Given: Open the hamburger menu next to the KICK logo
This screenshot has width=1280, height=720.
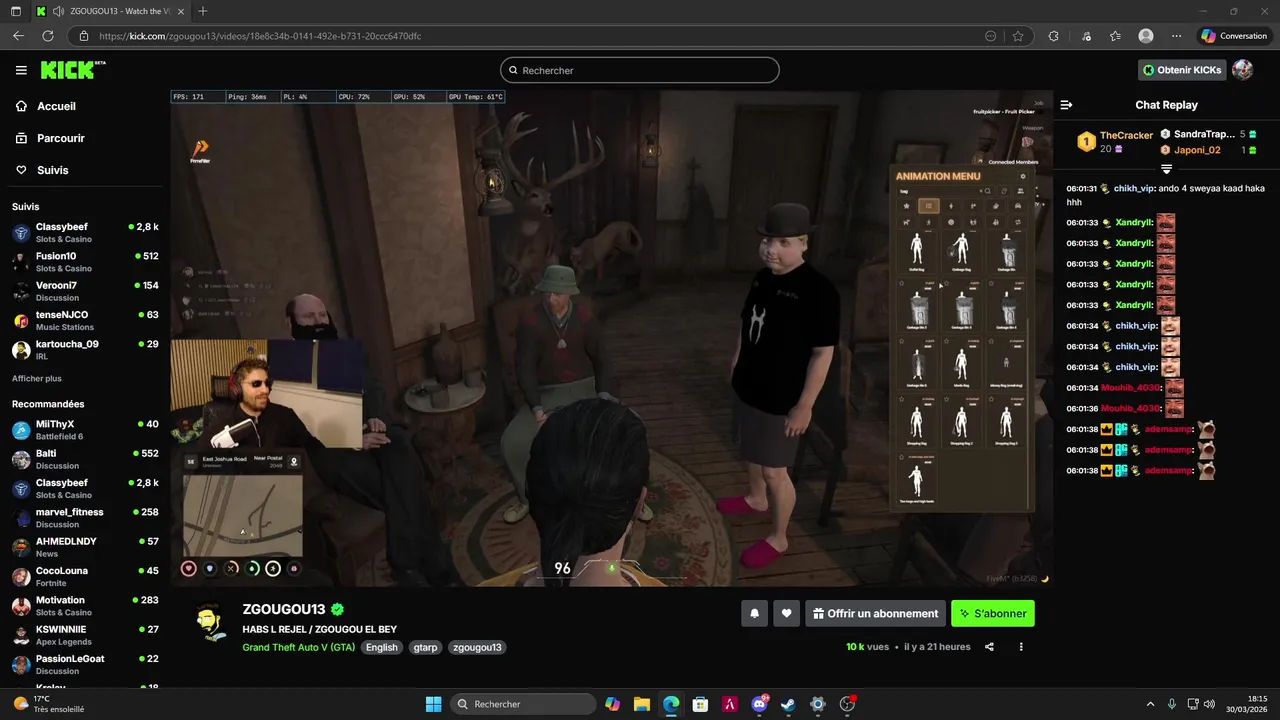Looking at the screenshot, I should pos(21,70).
